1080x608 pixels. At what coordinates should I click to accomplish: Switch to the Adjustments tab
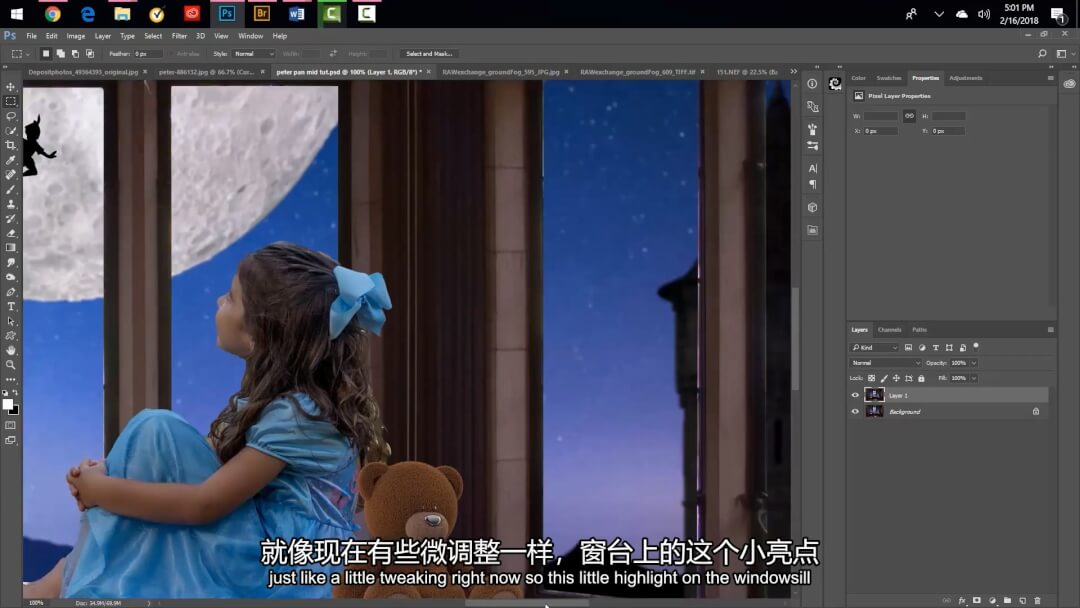click(966, 78)
